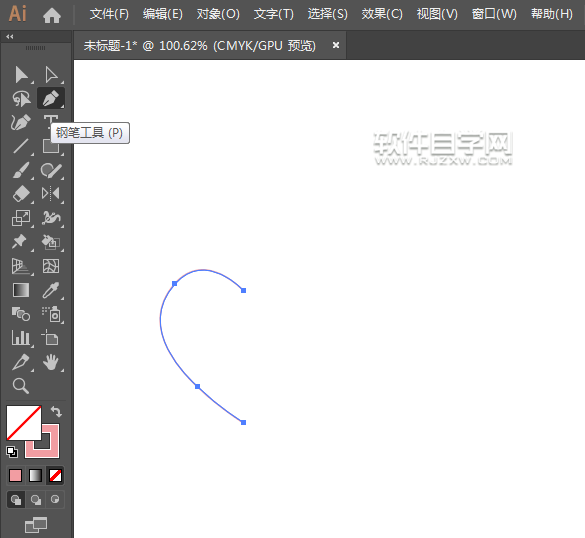Swap fill and stroke colors arrow
Screen dimensions: 585x538
click(x=56, y=412)
